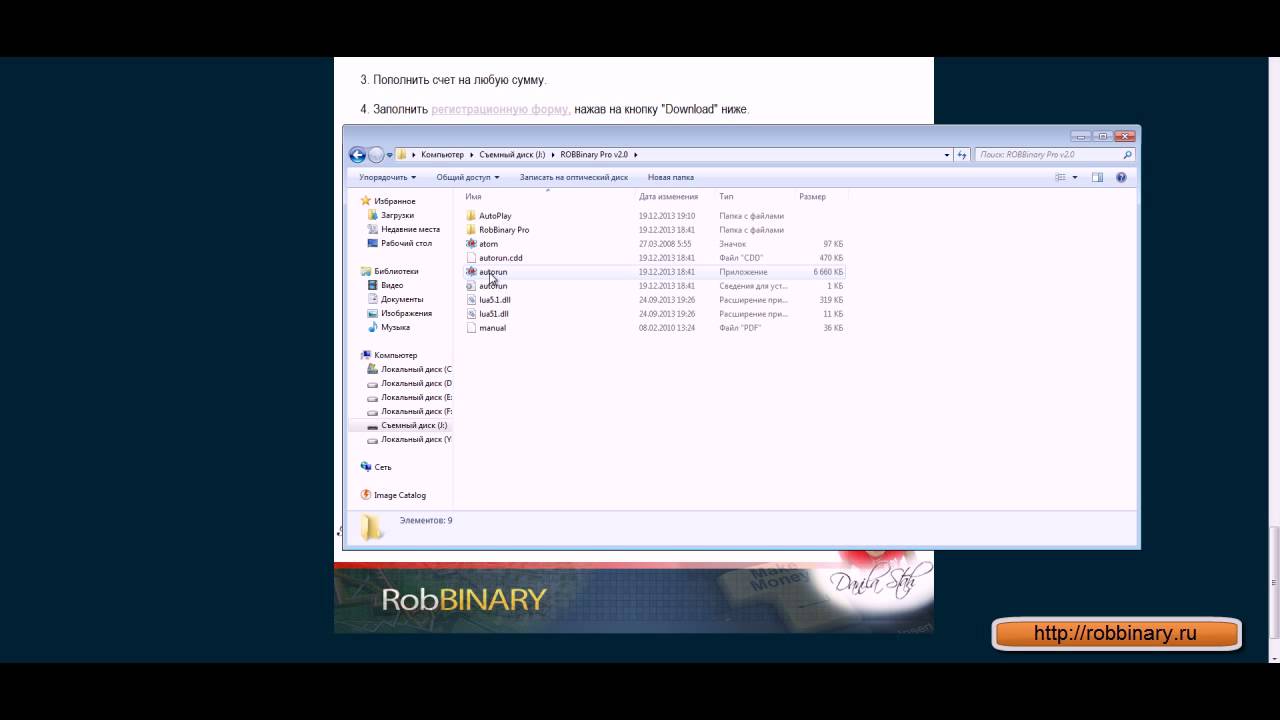Choose Записать на оптический диск
The height and width of the screenshot is (720, 1280).
coord(574,177)
